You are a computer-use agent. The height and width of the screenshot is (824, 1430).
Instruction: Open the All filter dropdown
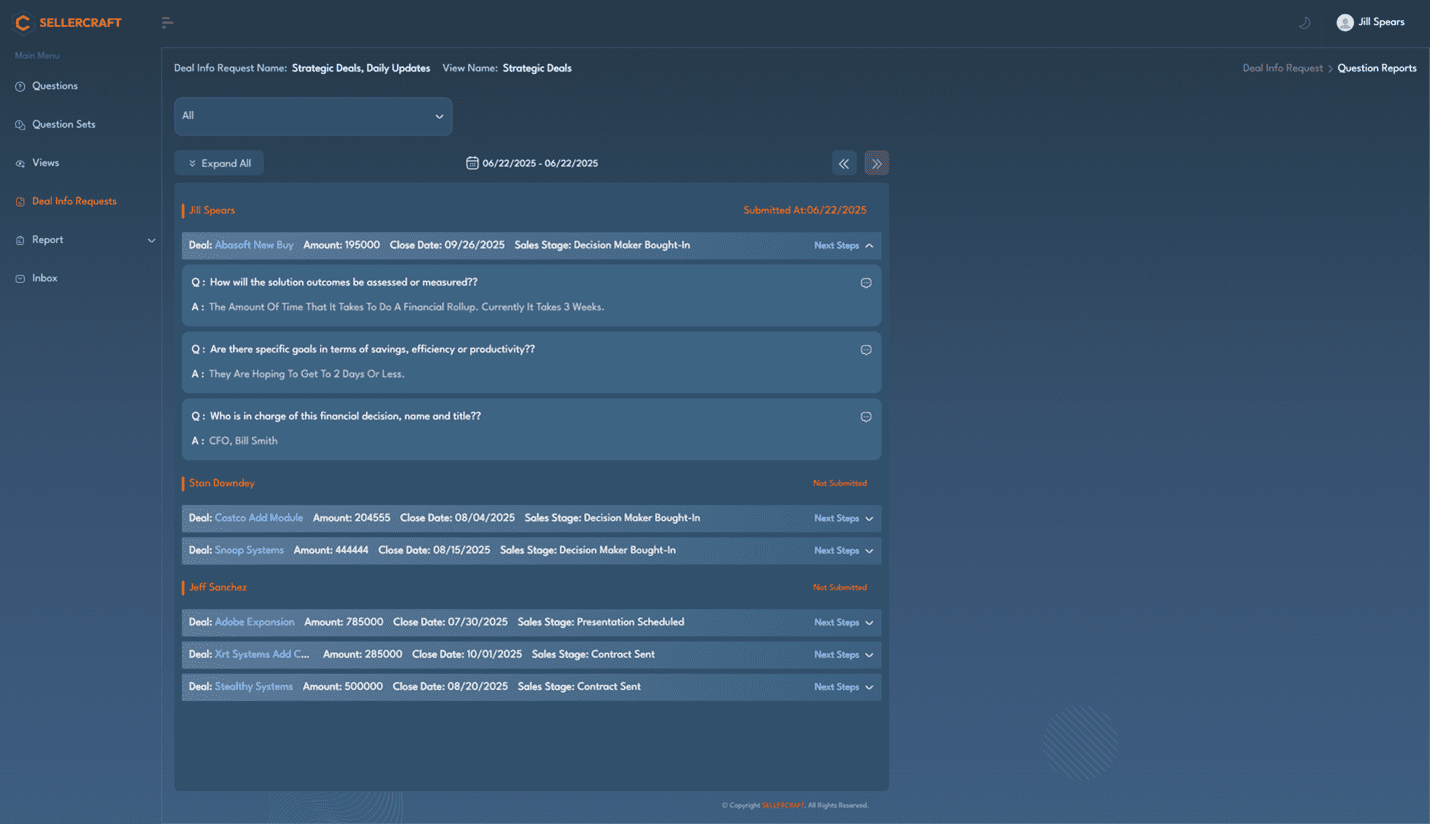pos(313,116)
